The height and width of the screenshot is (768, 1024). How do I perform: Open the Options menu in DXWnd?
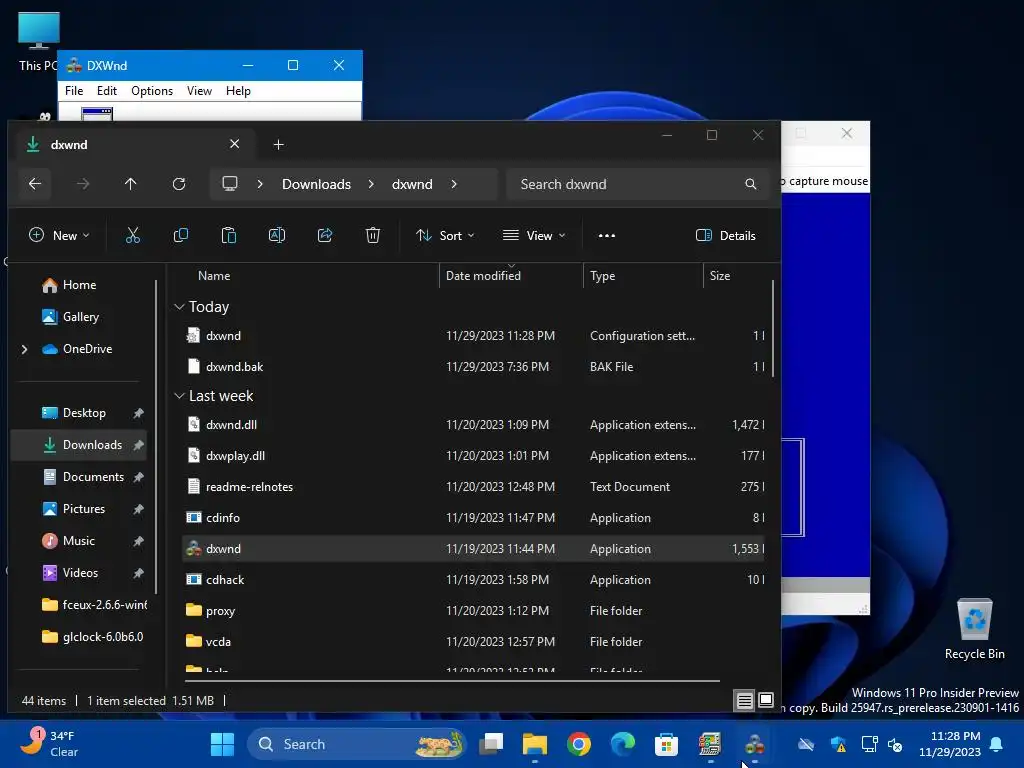point(152,91)
